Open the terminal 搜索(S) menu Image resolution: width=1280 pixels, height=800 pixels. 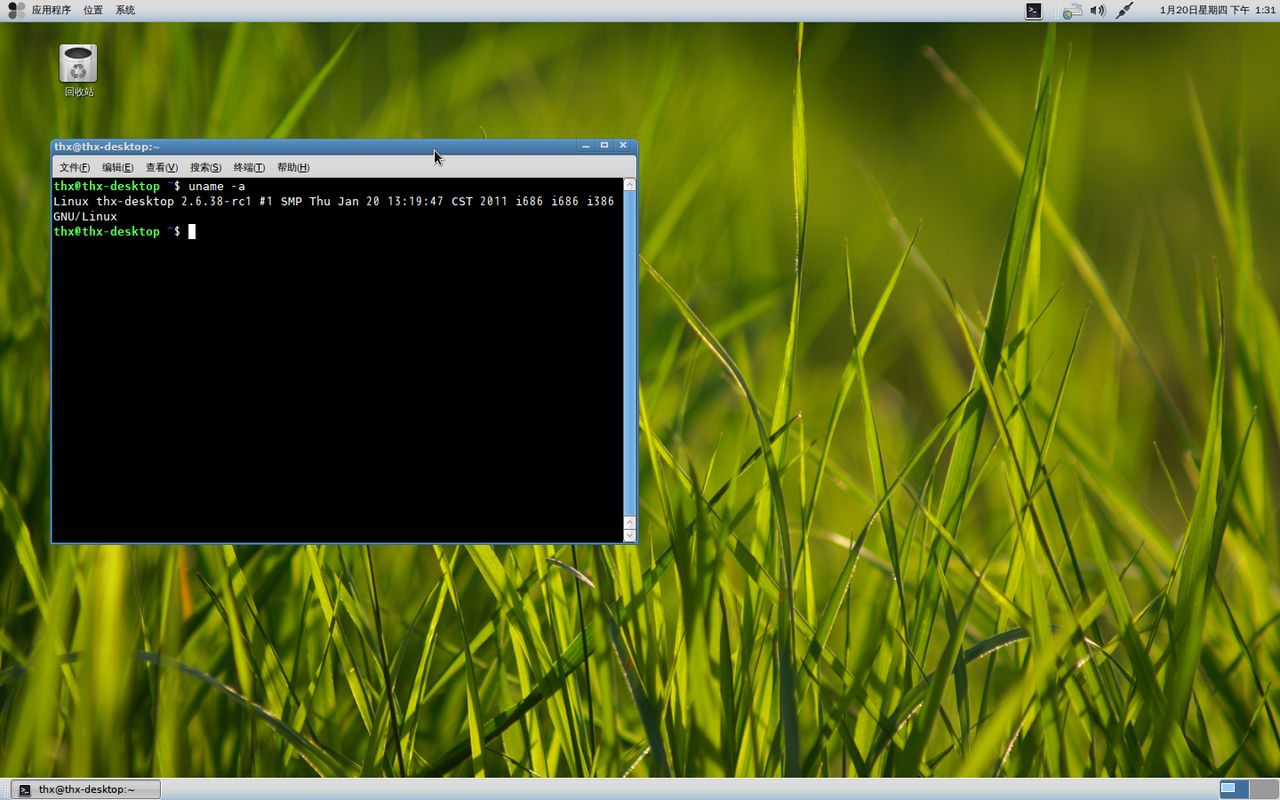click(205, 167)
